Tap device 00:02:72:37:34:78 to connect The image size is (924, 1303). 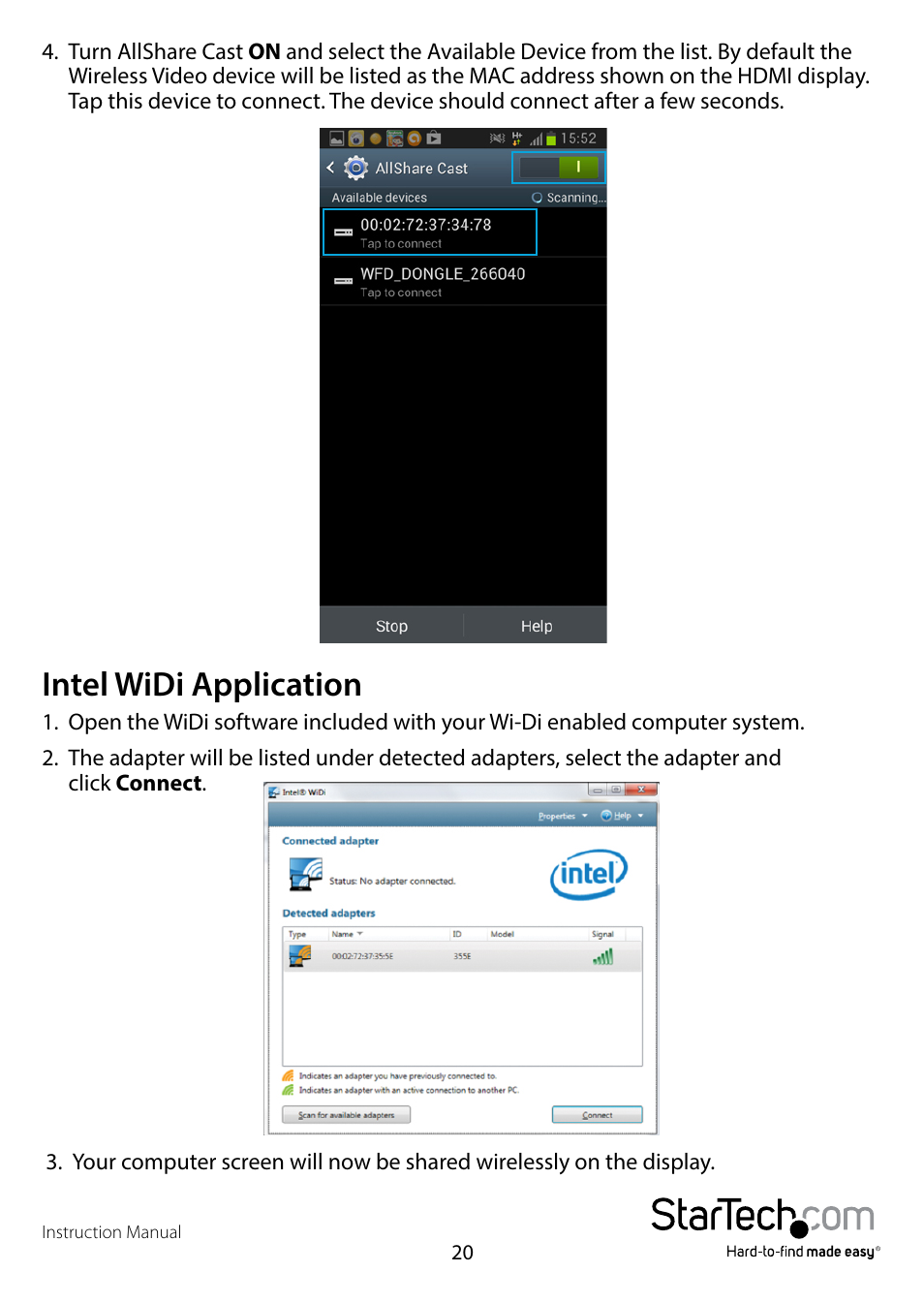(x=430, y=233)
